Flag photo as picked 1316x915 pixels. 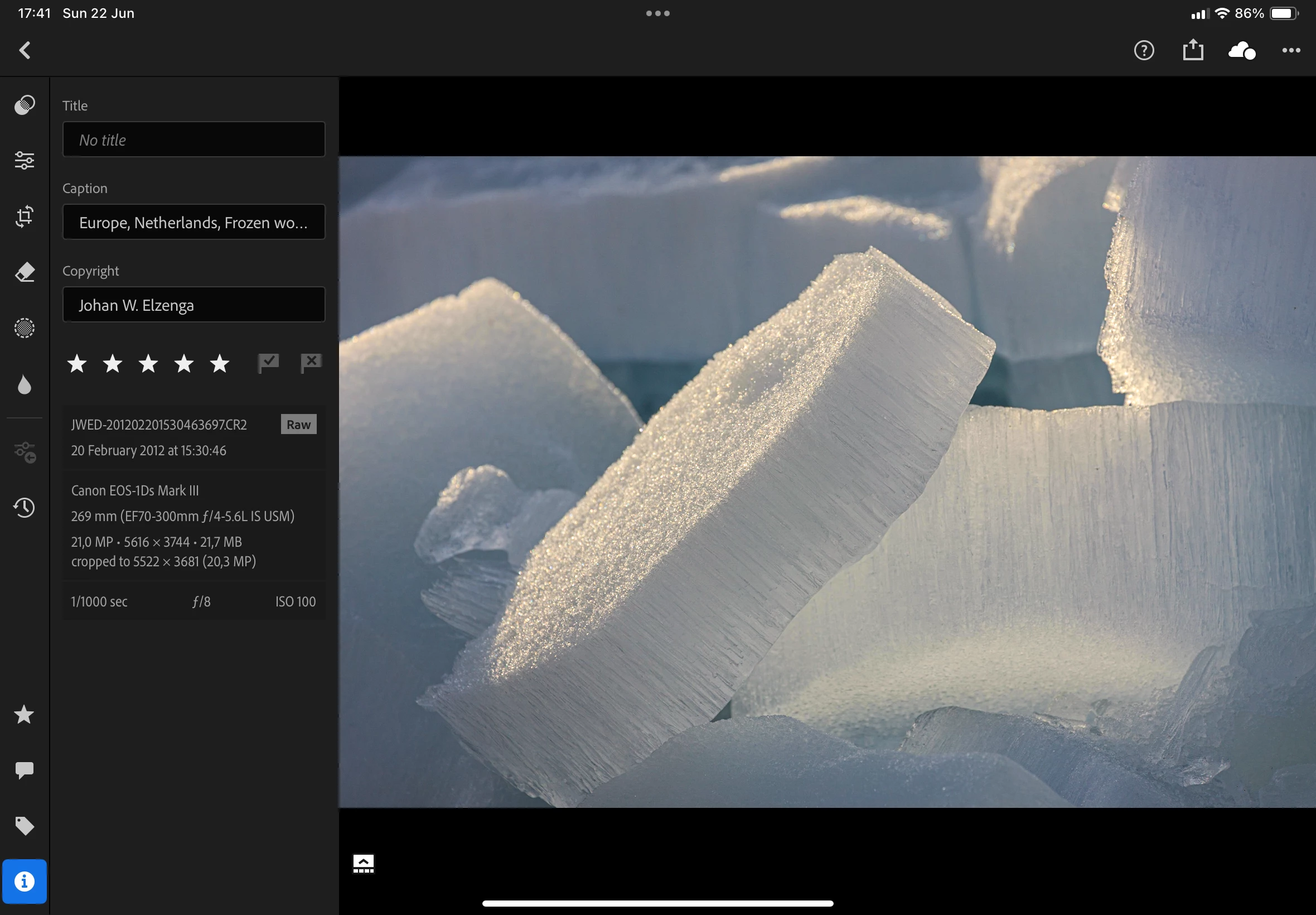268,362
